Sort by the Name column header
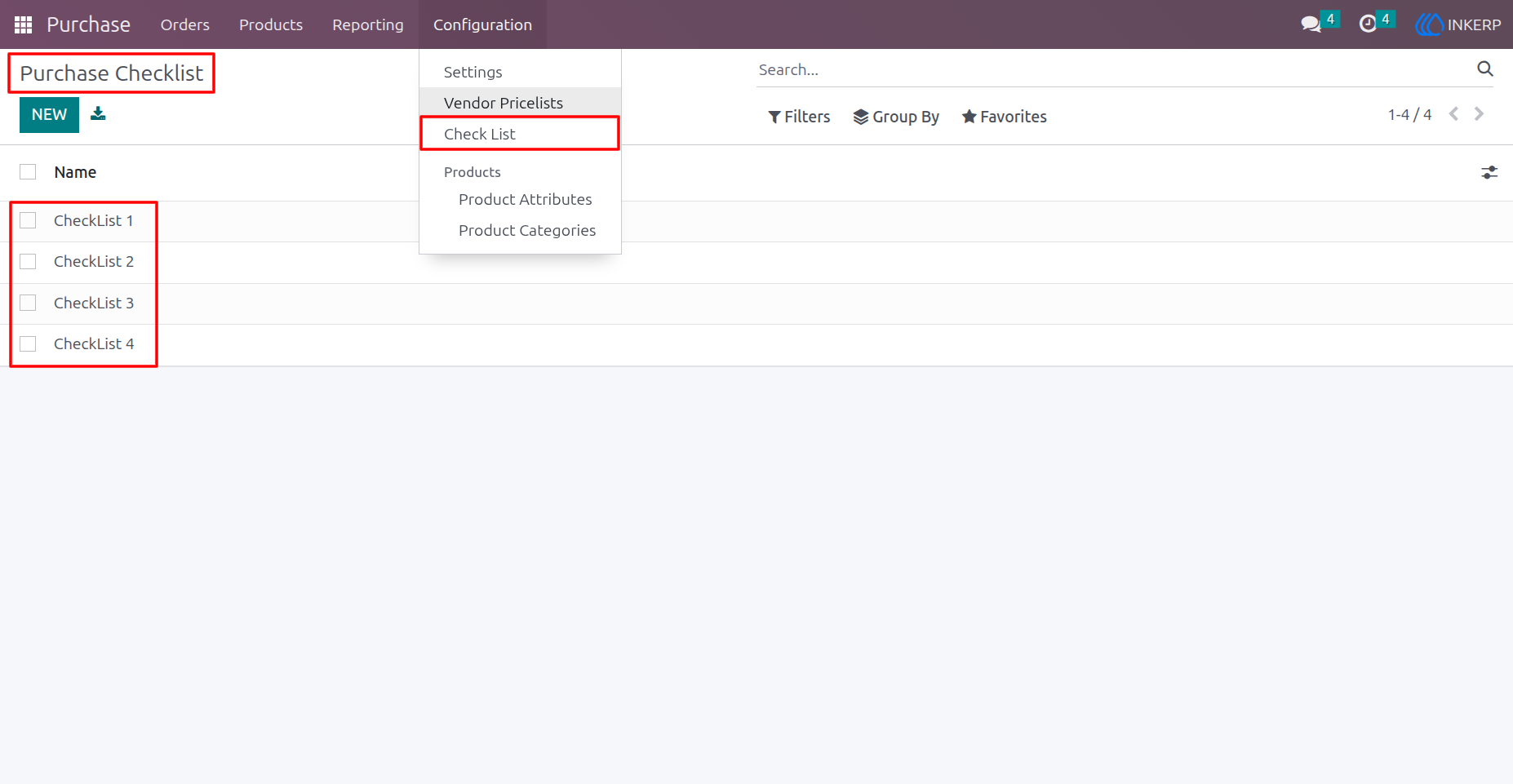Image resolution: width=1513 pixels, height=784 pixels. [75, 172]
